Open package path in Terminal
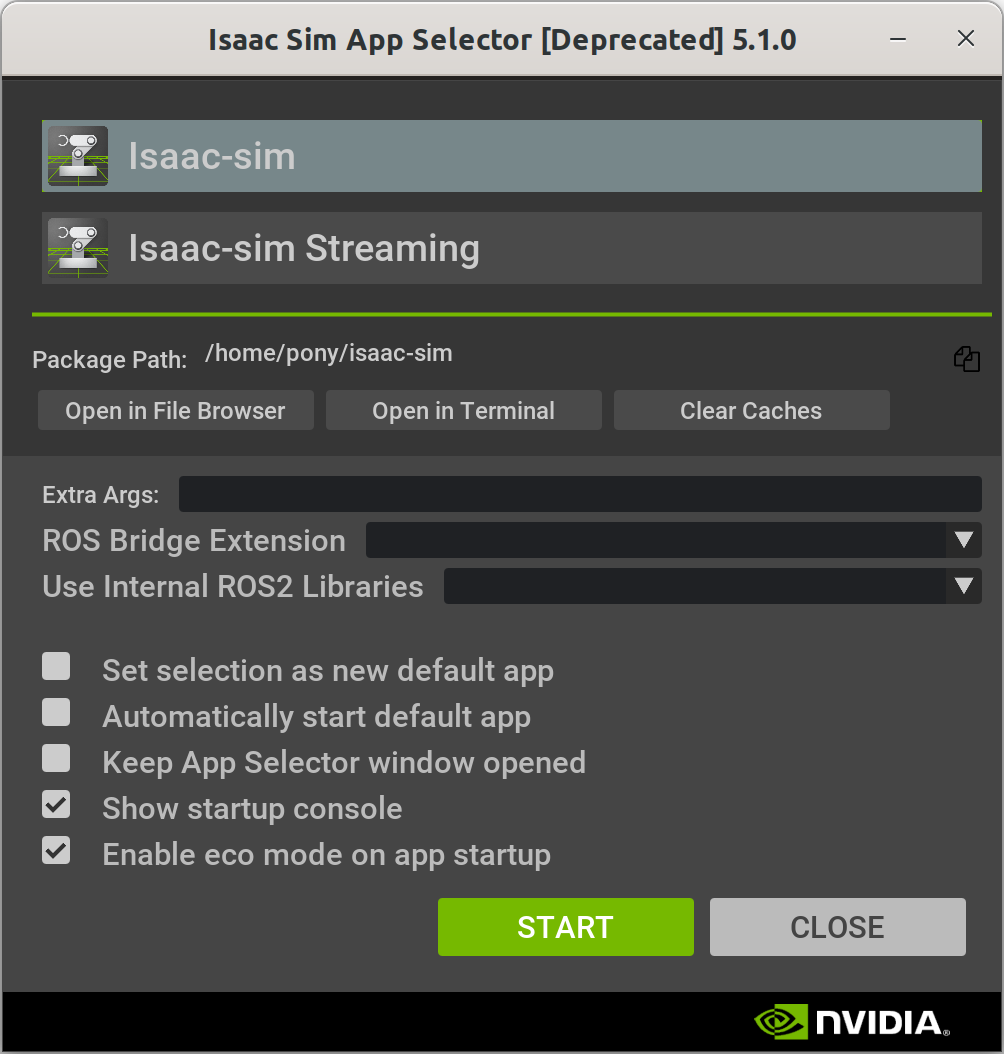 coord(464,410)
